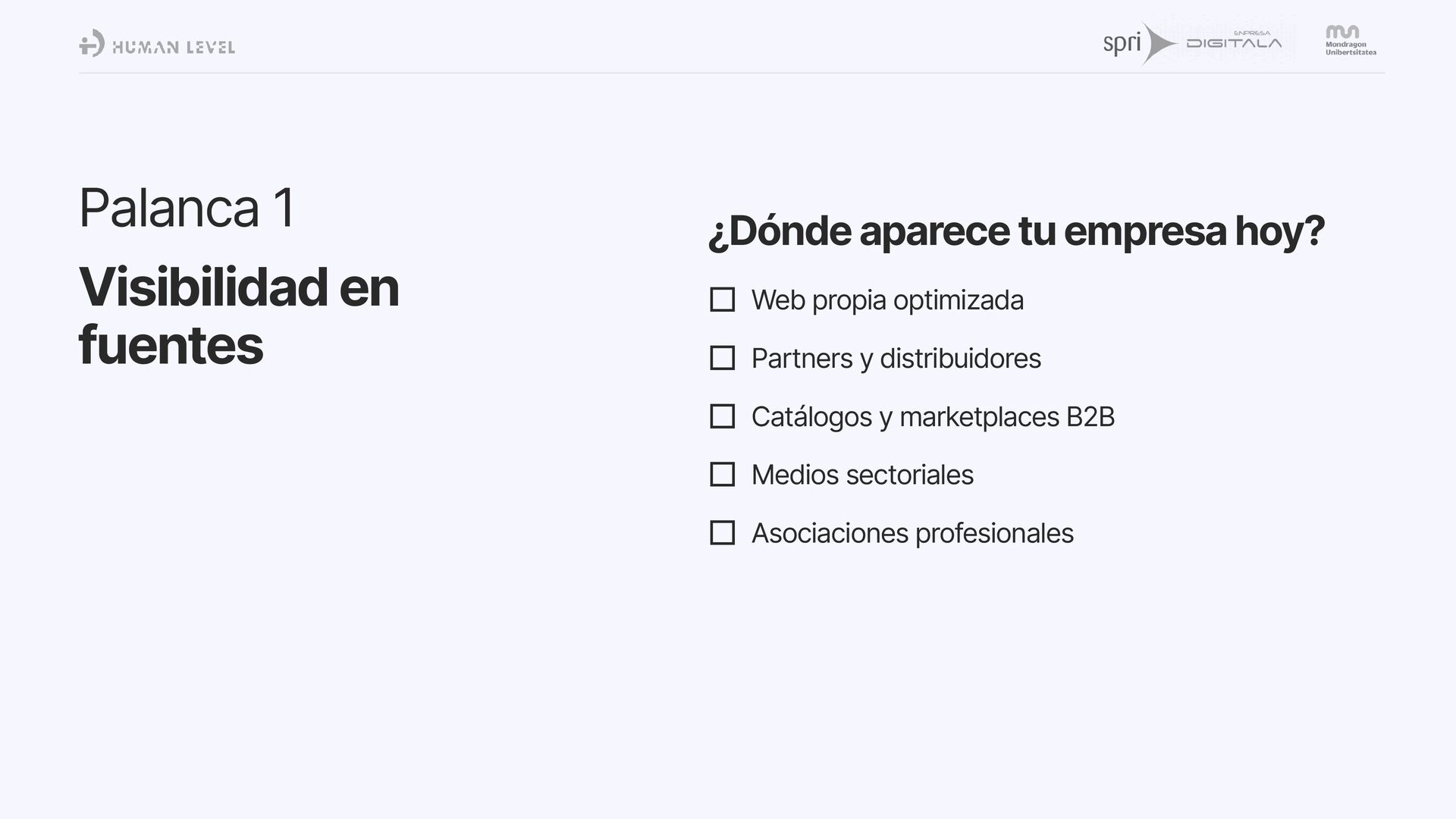Click the Enpresa Digitala logo
1456x819 pixels.
point(1234,42)
